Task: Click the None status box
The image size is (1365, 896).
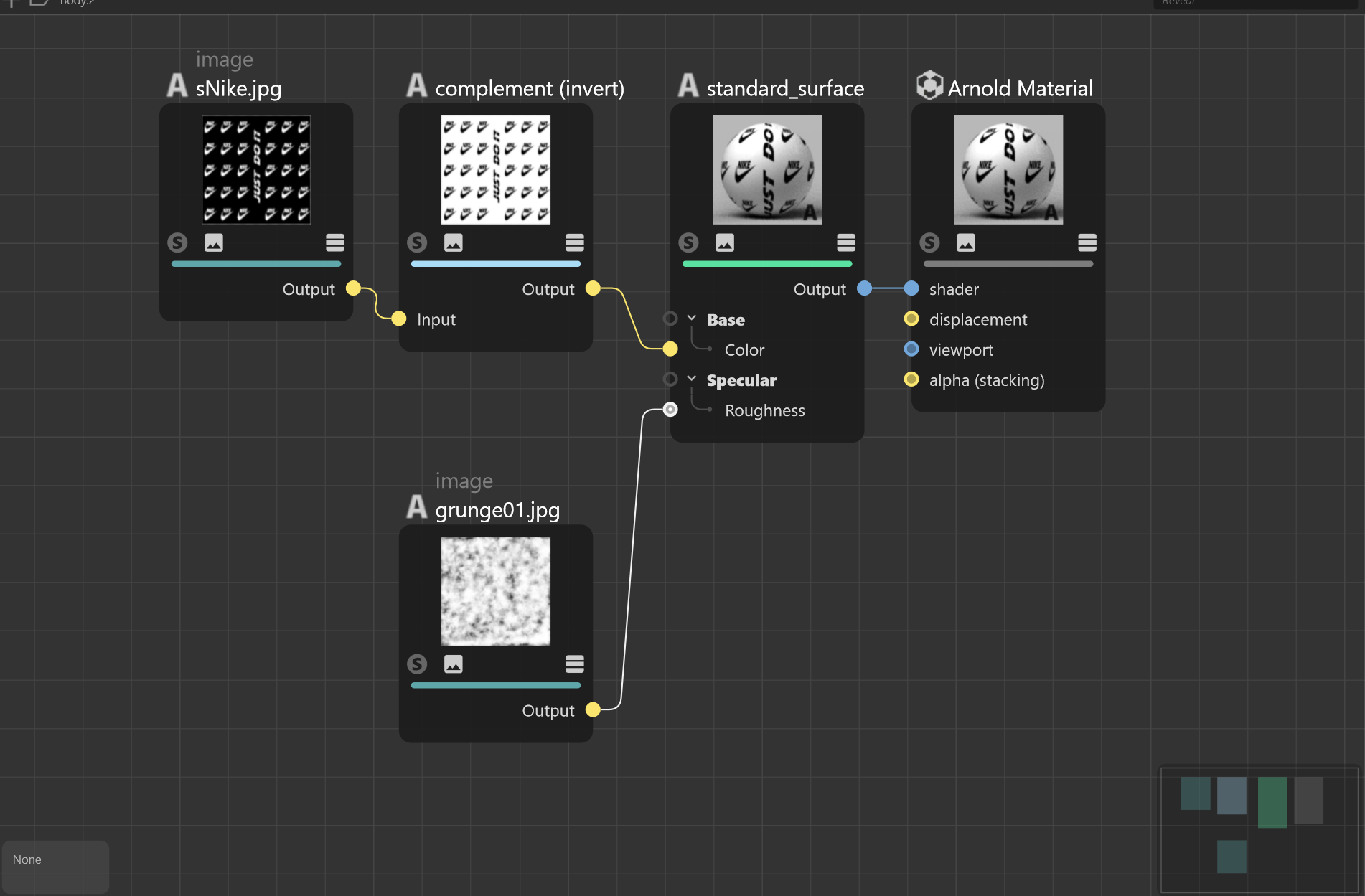Action: (55, 866)
